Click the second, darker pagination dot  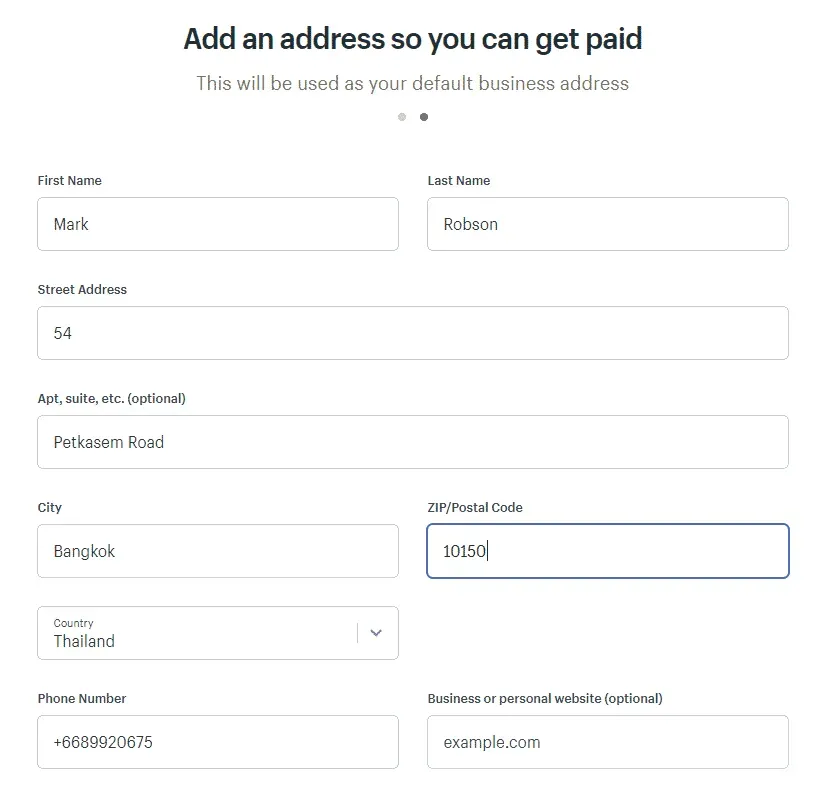pyautogui.click(x=423, y=117)
